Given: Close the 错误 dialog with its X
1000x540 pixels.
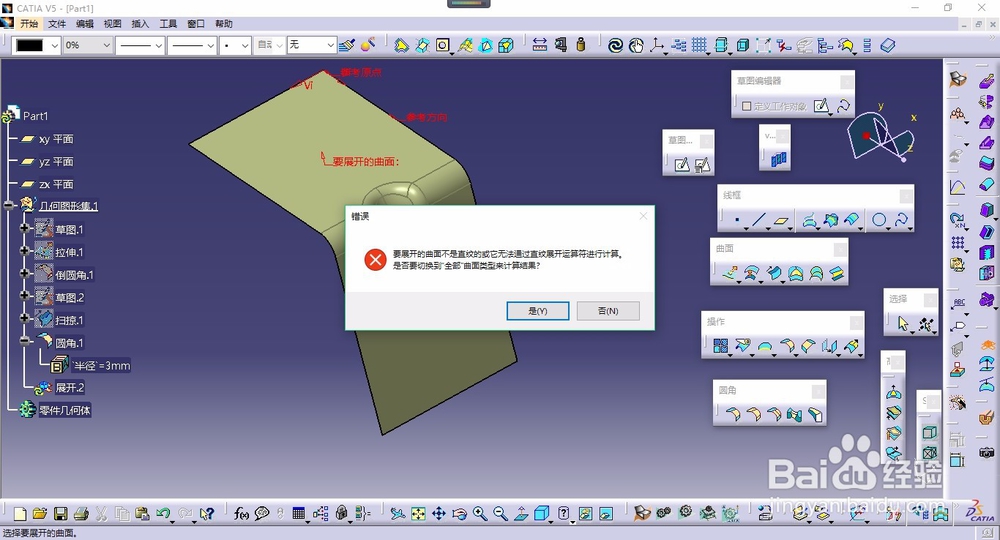Looking at the screenshot, I should [643, 216].
